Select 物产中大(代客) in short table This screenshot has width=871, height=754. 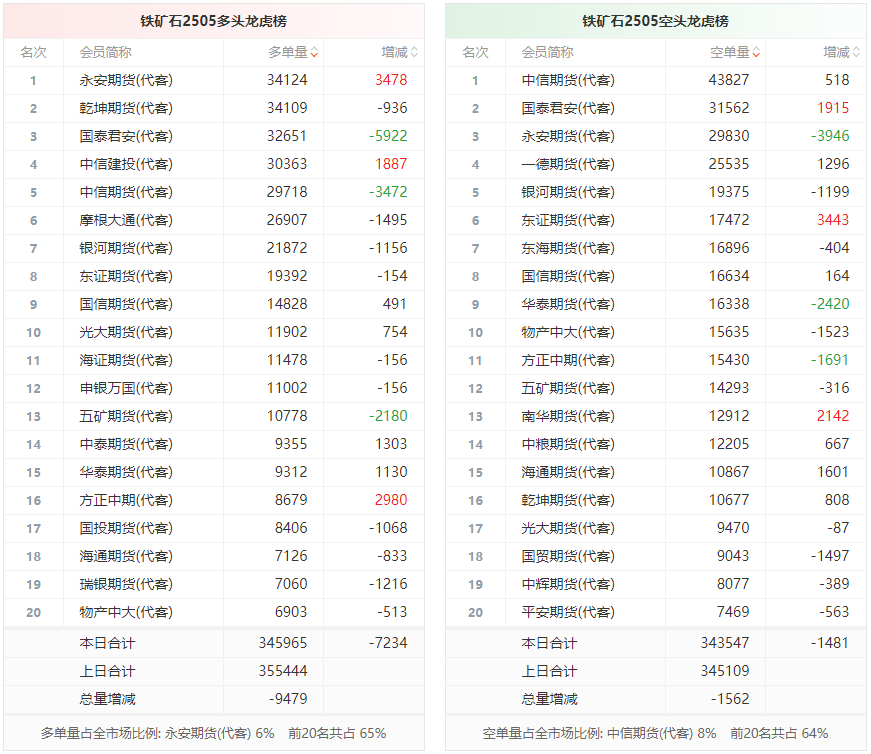(568, 332)
